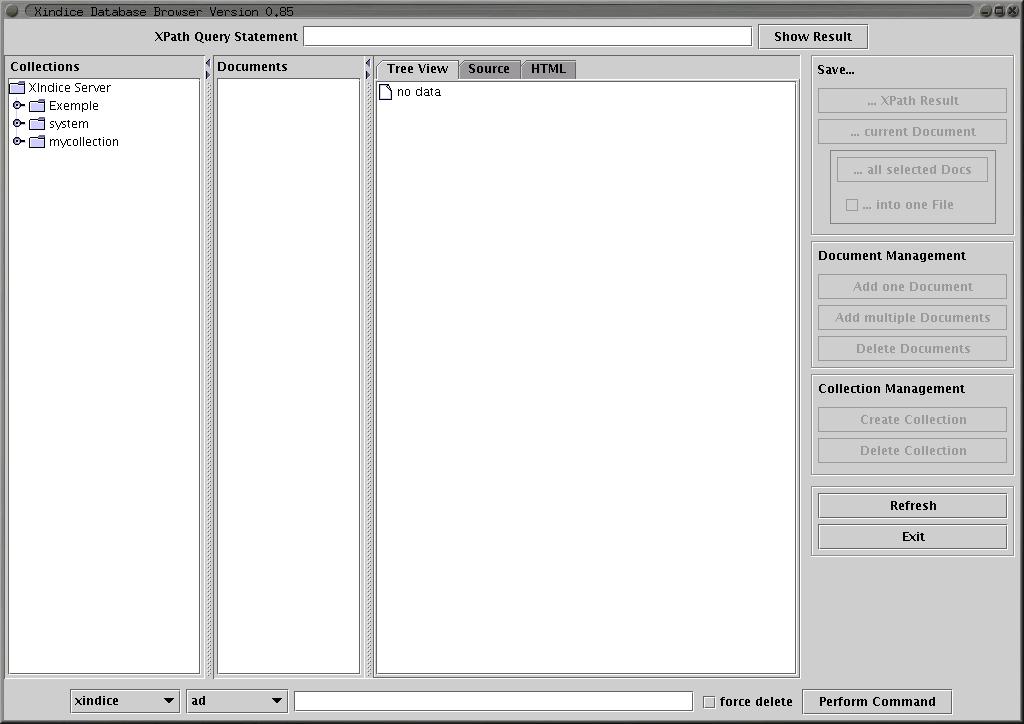Switch to the HTML tab
Viewport: 1024px width, 724px height.
548,69
